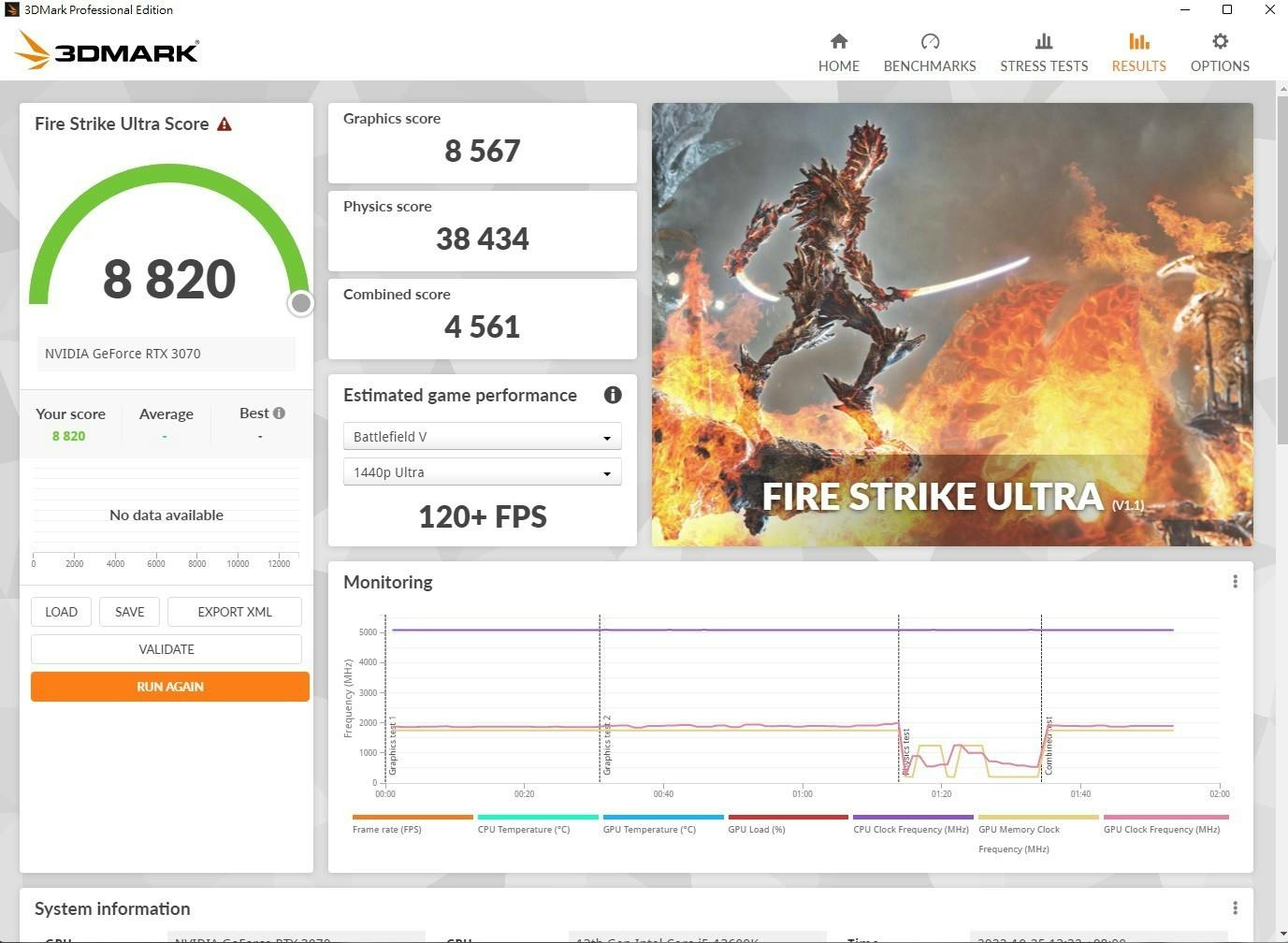The image size is (1288, 943).
Task: Click the Graphics test 2 marker line
Action: 600,699
